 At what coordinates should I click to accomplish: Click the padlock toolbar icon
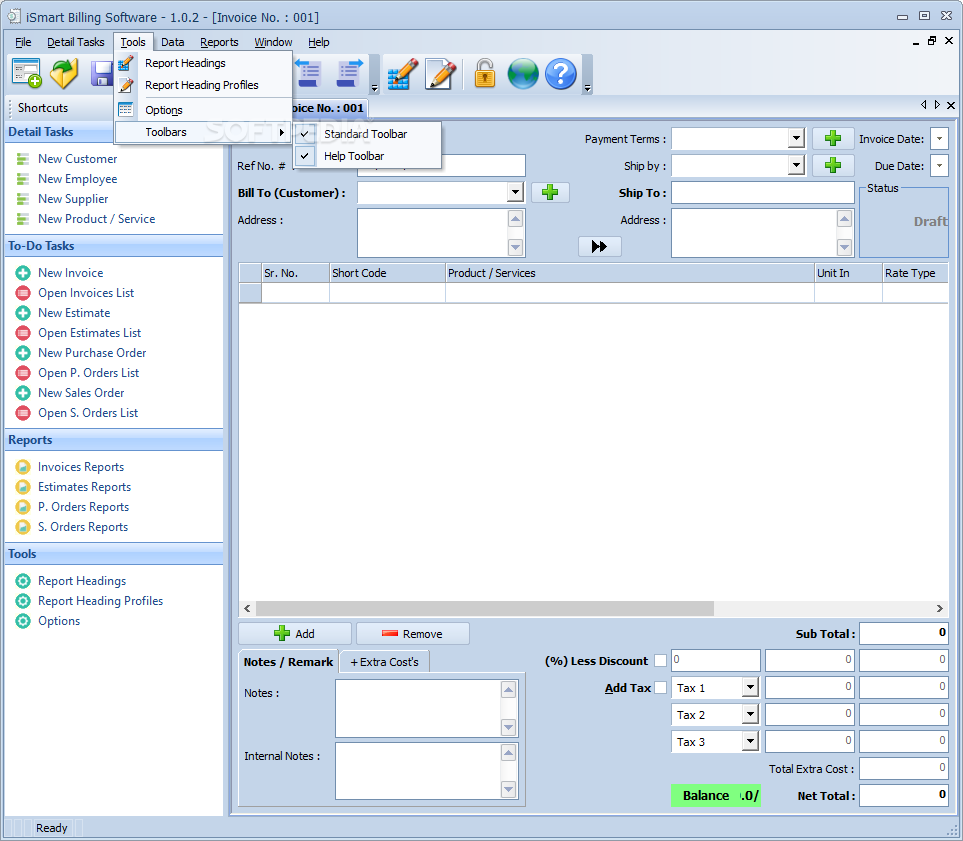[485, 74]
